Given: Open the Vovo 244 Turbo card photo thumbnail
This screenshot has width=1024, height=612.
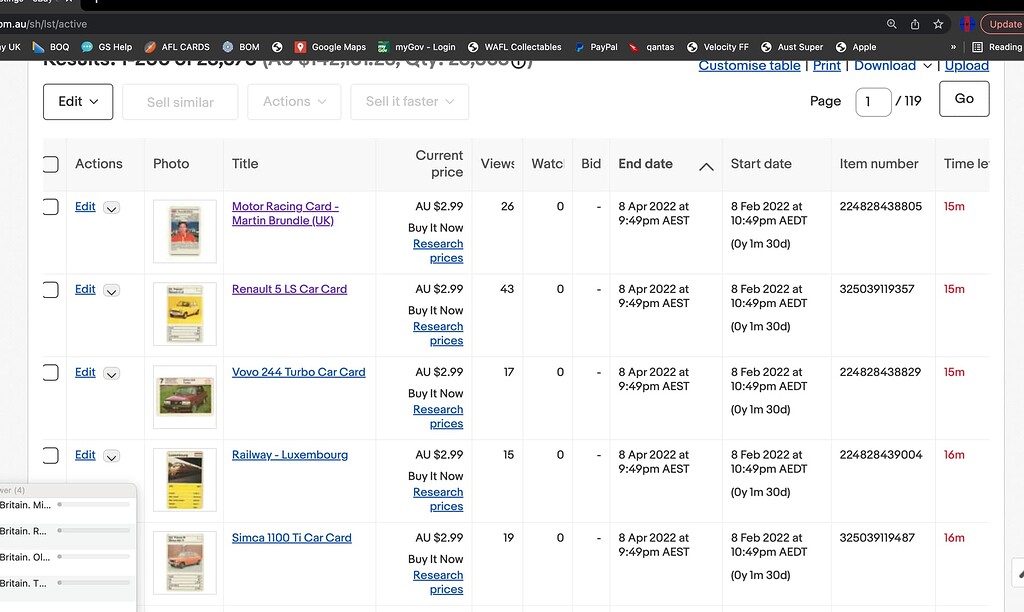Looking at the screenshot, I should (x=185, y=397).
